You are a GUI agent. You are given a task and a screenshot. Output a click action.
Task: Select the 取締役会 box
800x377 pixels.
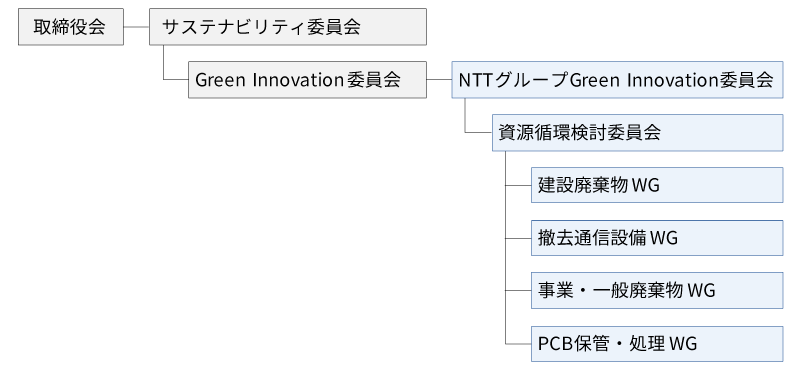(71, 27)
